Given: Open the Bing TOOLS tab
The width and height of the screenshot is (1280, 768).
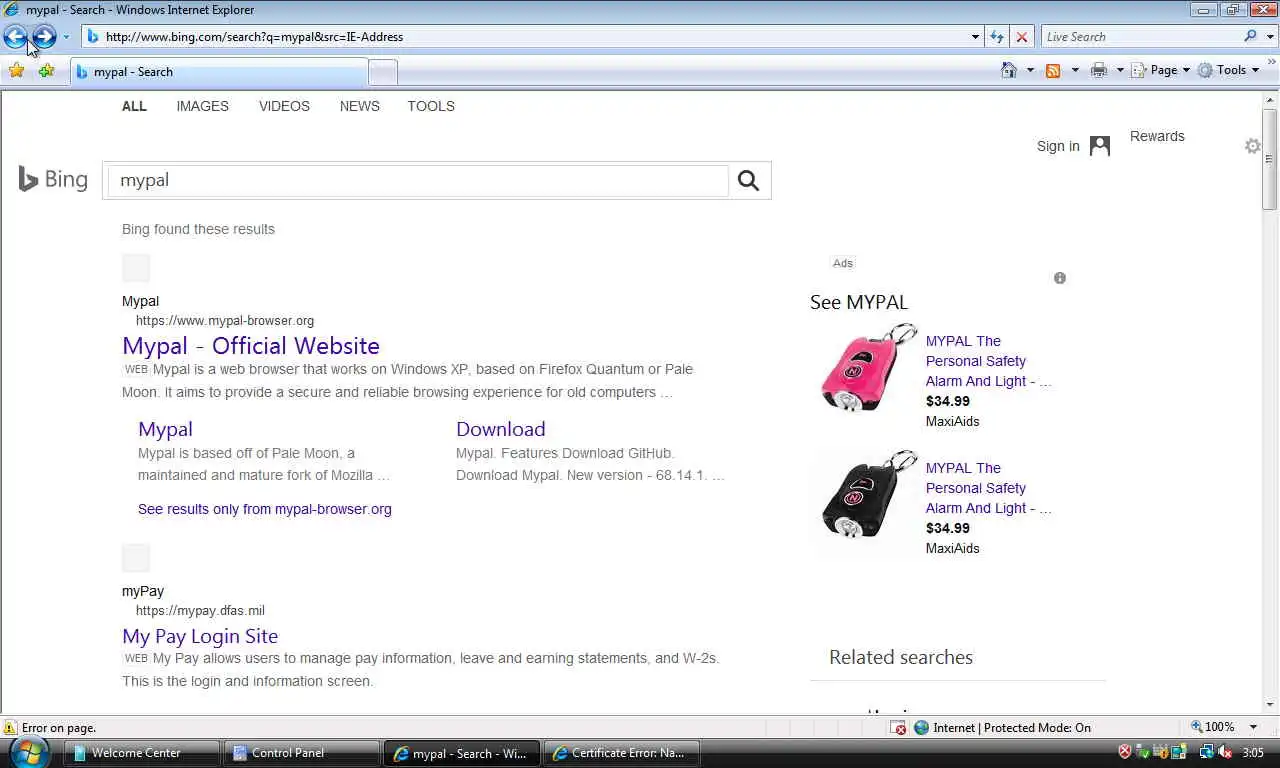Looking at the screenshot, I should (431, 106).
